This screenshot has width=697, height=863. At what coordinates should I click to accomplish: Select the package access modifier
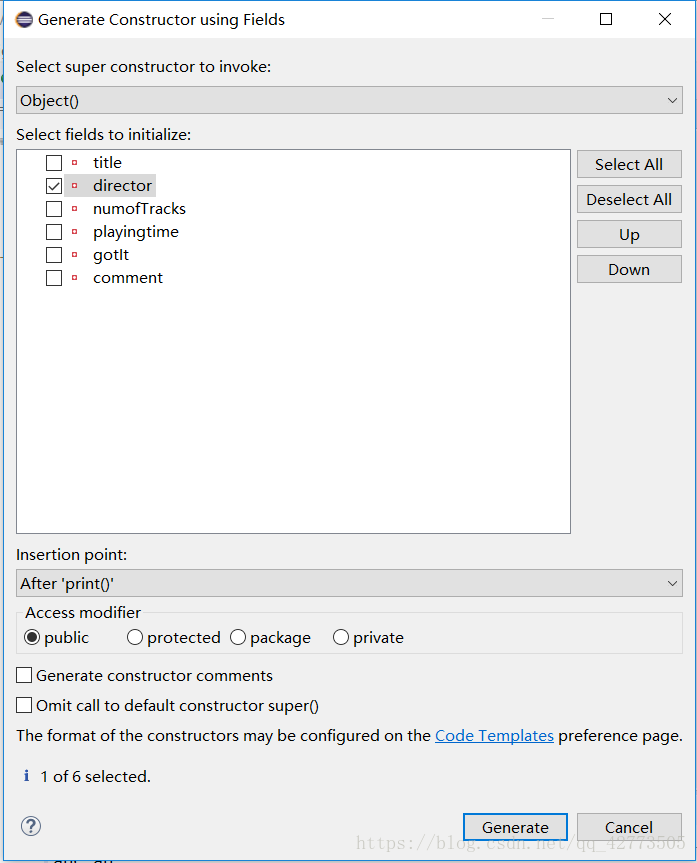click(238, 637)
